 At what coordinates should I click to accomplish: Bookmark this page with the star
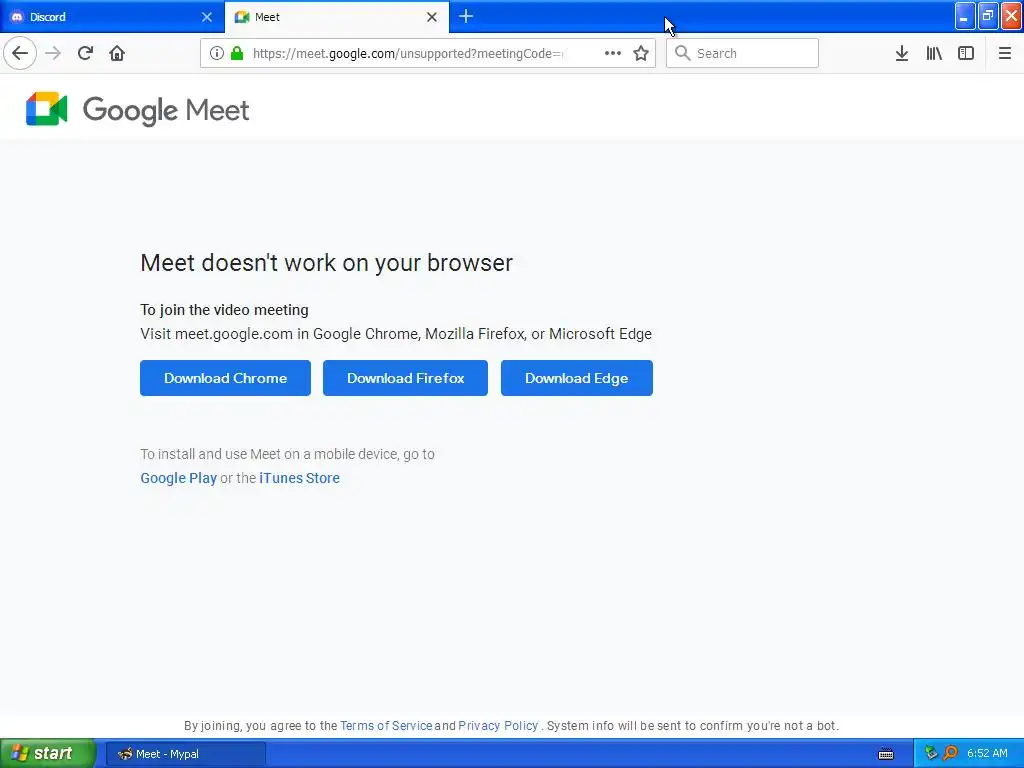(x=641, y=53)
